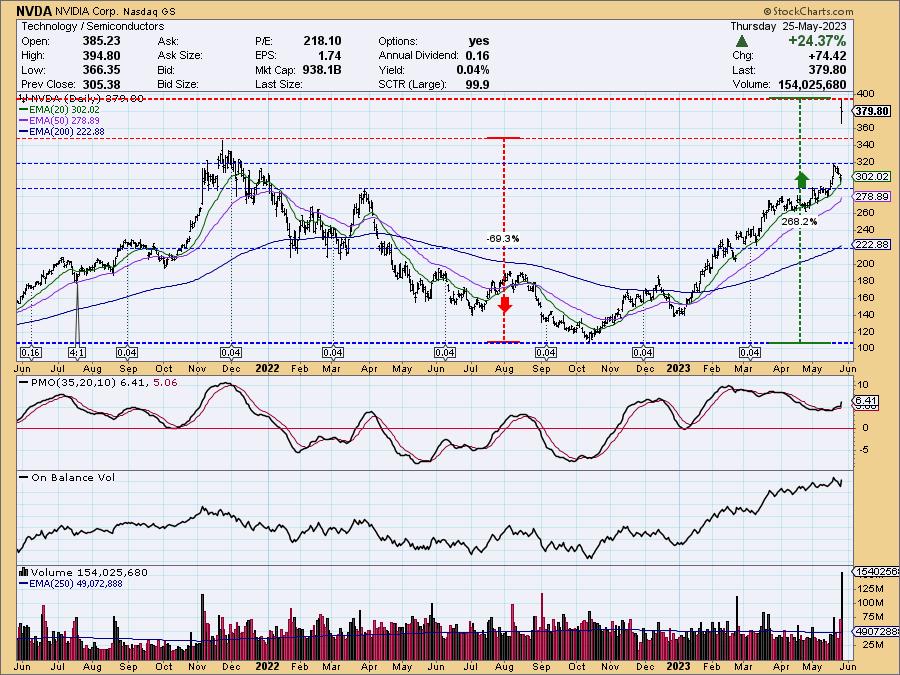
Task: Click the EMA(20) 302.02 legend entry
Action: (59, 110)
